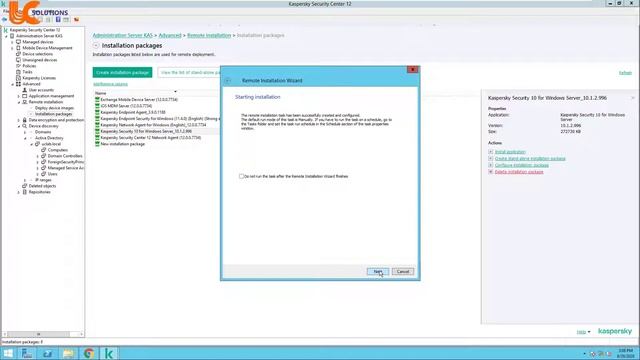Click Configure installation package link
640x360 pixels.
(522, 165)
